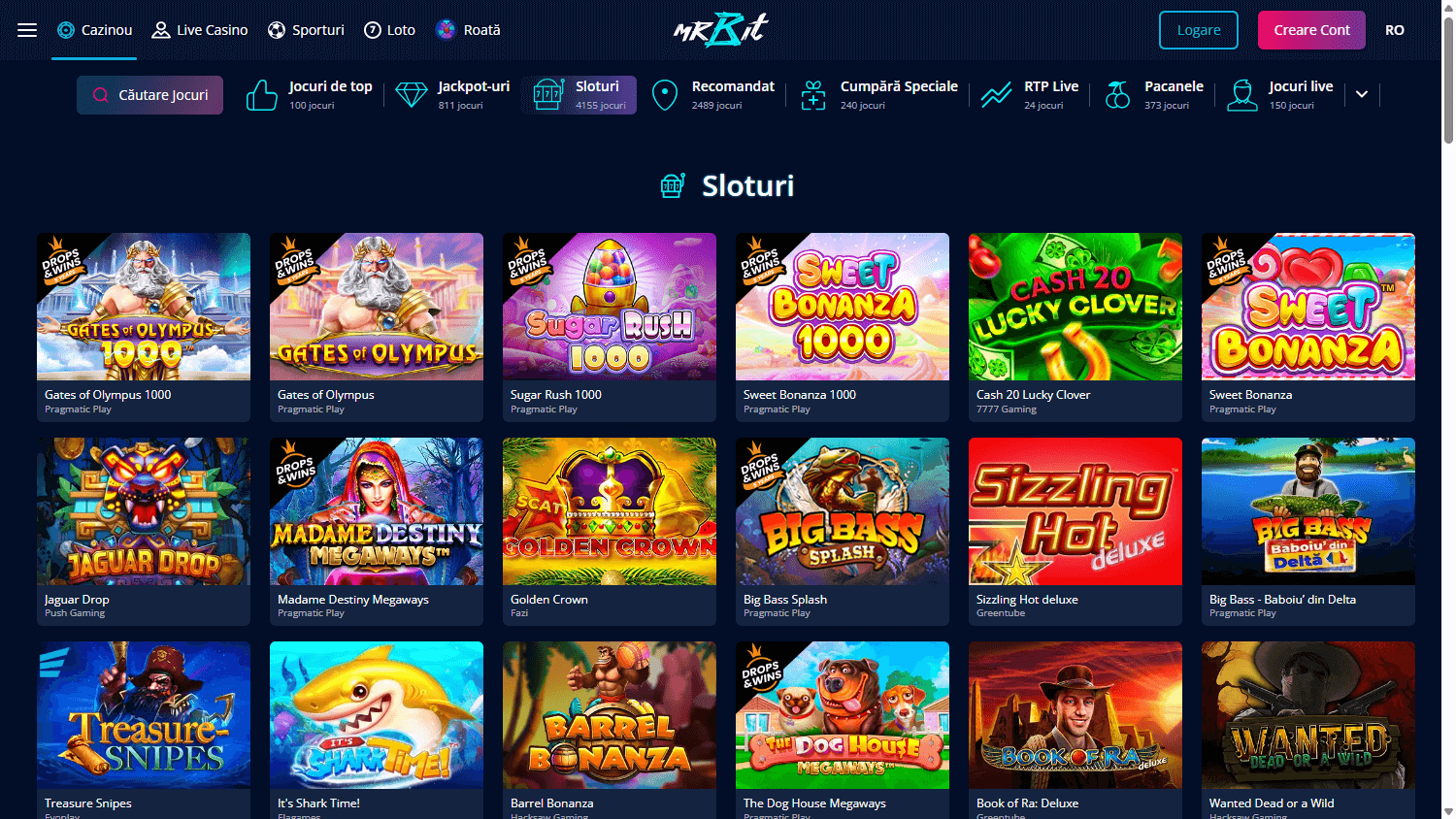Viewport: 1456px width, 819px height.
Task: Open the Roată wheel section
Action: tap(468, 30)
